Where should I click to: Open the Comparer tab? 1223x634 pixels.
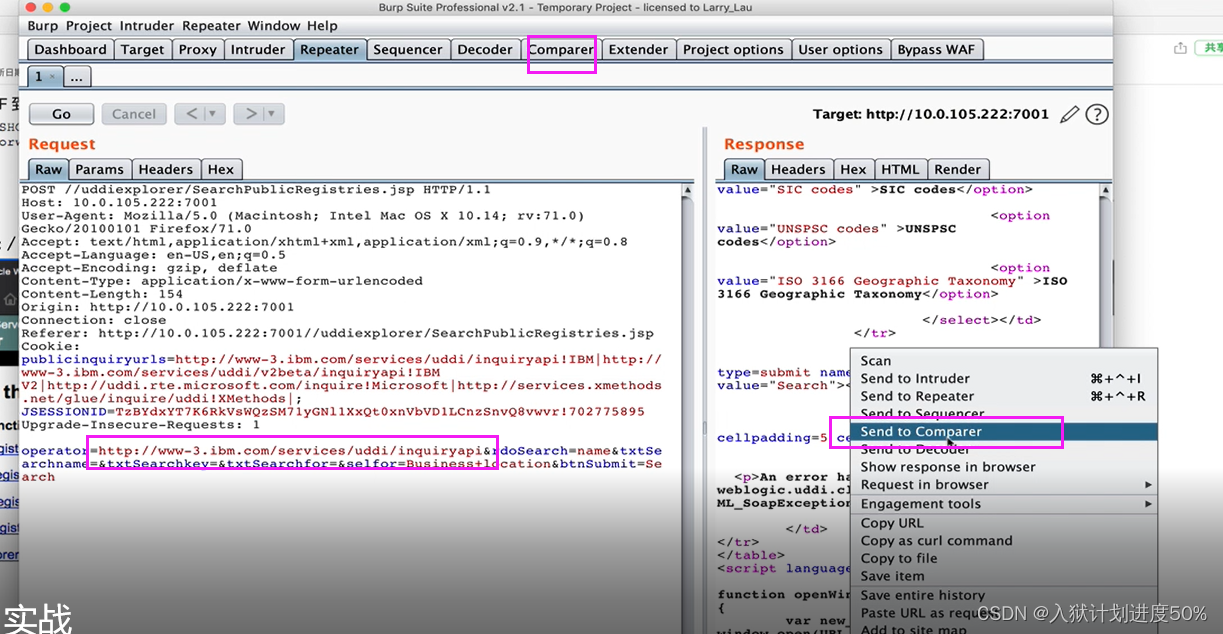[x=561, y=49]
